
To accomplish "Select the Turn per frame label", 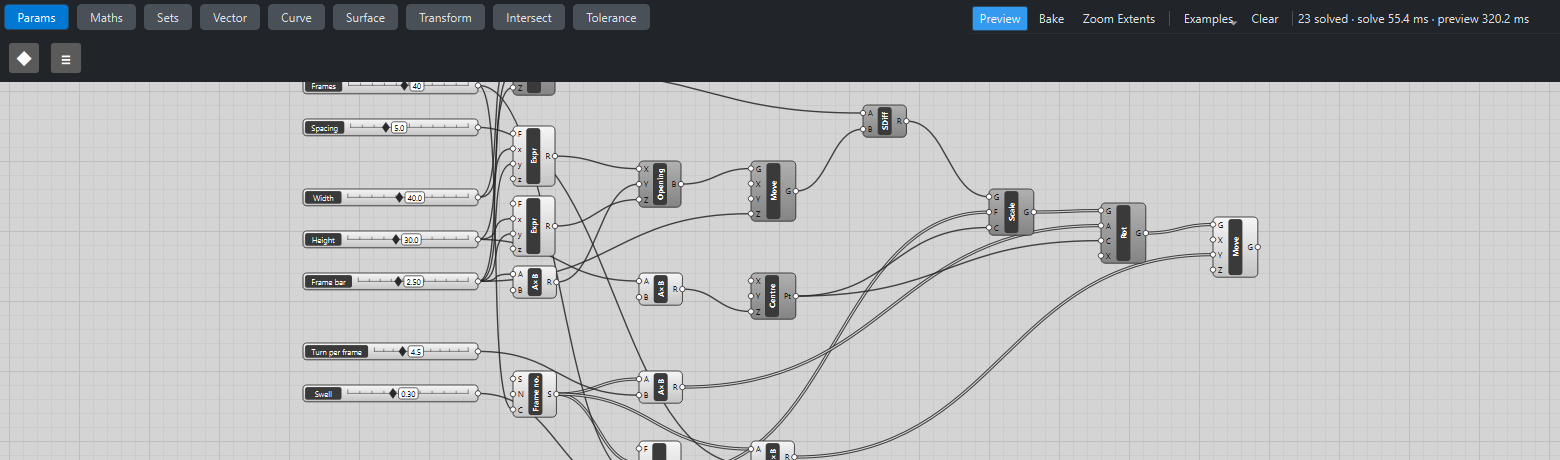I will point(337,352).
